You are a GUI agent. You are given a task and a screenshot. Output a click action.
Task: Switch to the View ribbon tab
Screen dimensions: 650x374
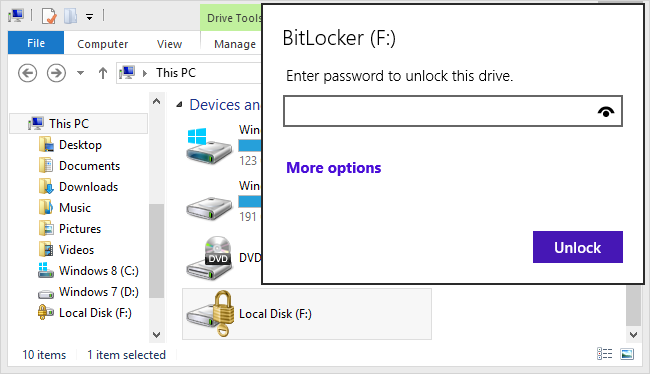pyautogui.click(x=169, y=44)
